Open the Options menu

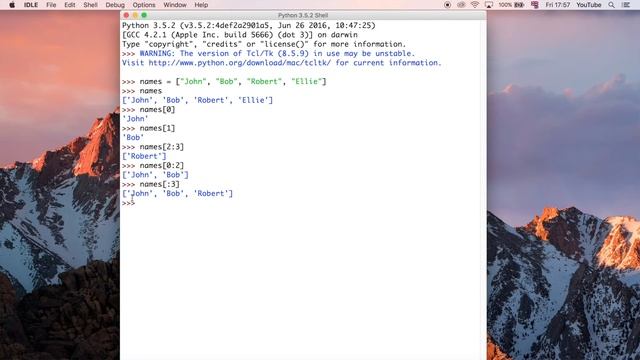[144, 5]
